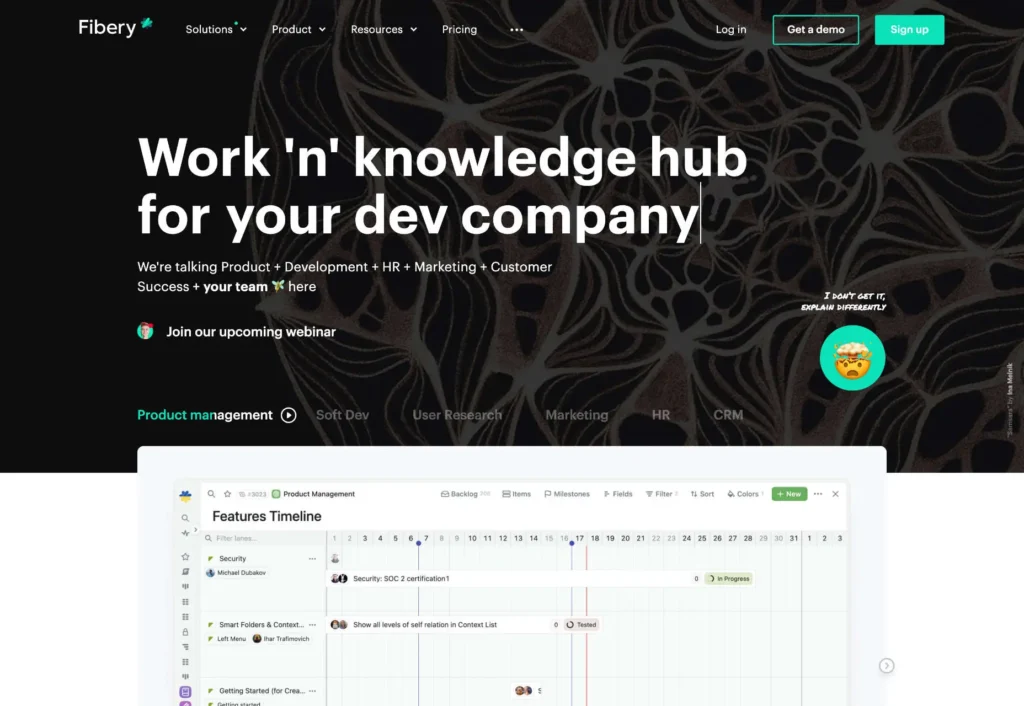
Task: Open the Fields settings
Action: tap(618, 494)
